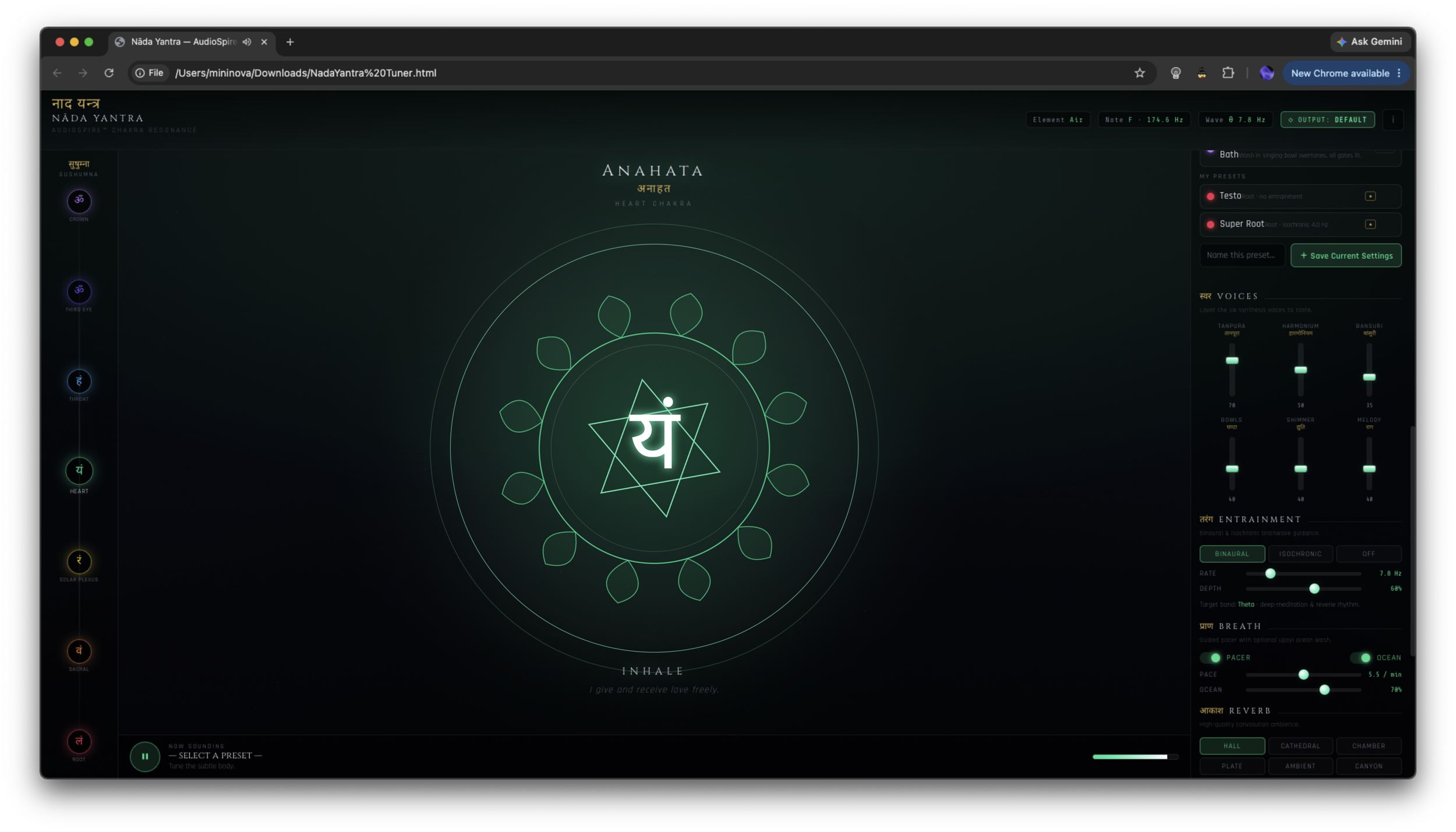Click the right panel scrollbar
This screenshot has height=832, width=1456.
click(1412, 542)
